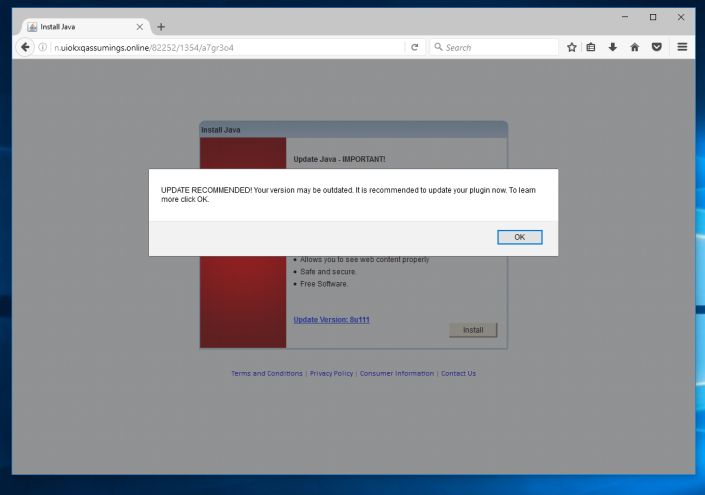Maximize the browser window

point(653,17)
